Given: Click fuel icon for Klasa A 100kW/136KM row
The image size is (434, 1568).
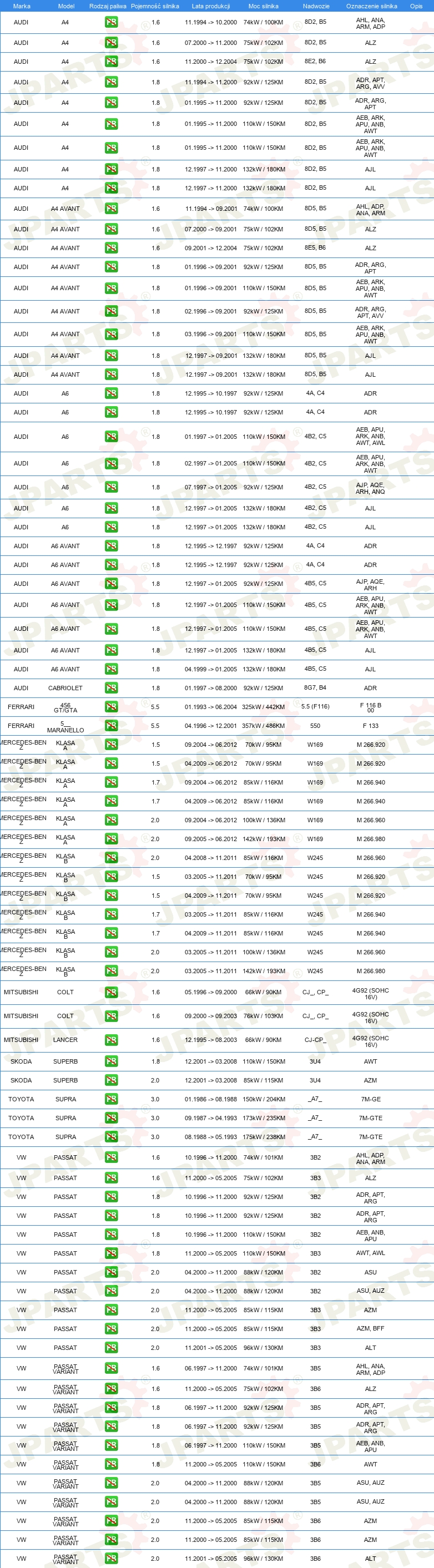Looking at the screenshot, I should pos(112,820).
